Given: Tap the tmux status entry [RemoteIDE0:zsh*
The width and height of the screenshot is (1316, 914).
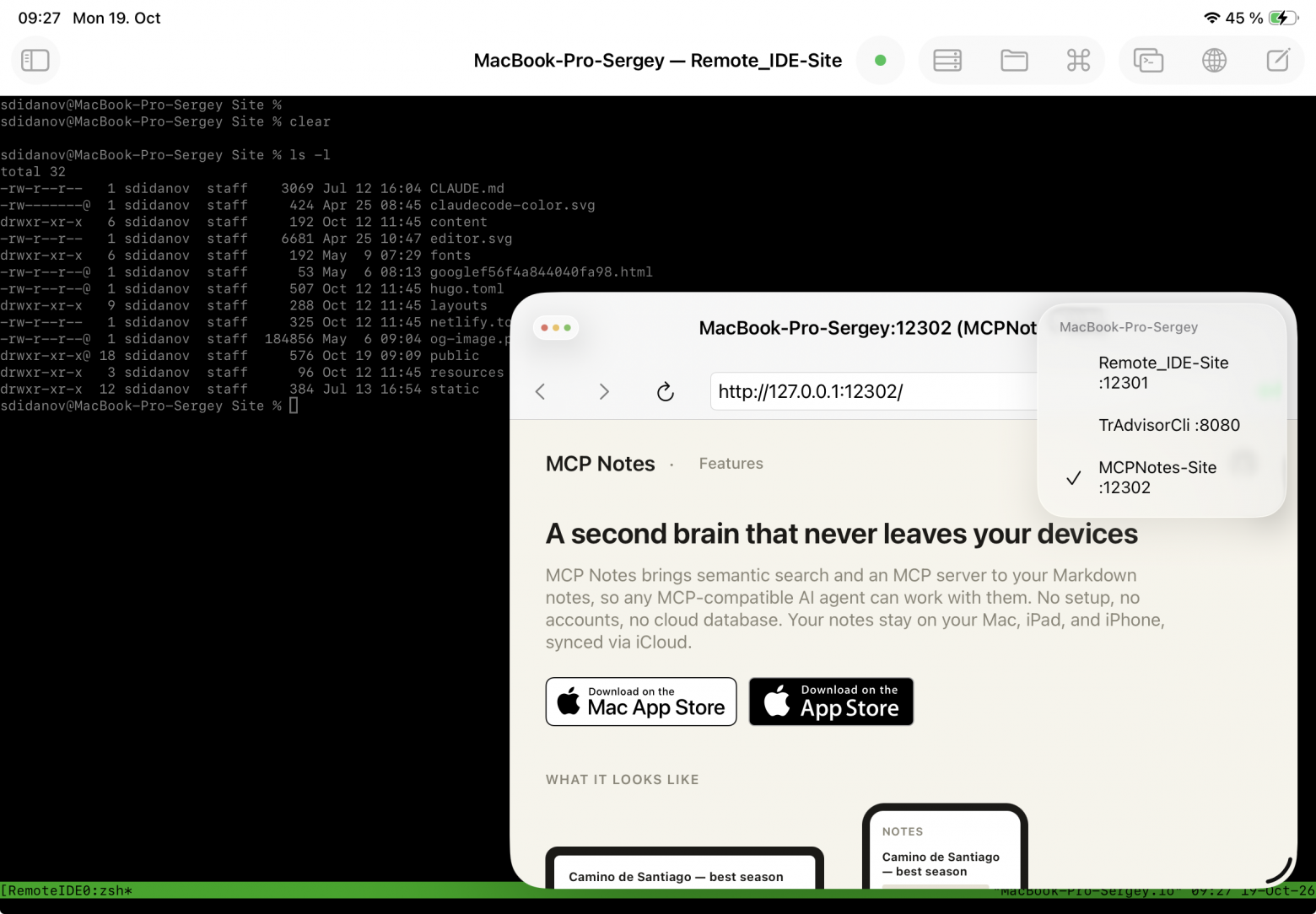Looking at the screenshot, I should pos(67,890).
